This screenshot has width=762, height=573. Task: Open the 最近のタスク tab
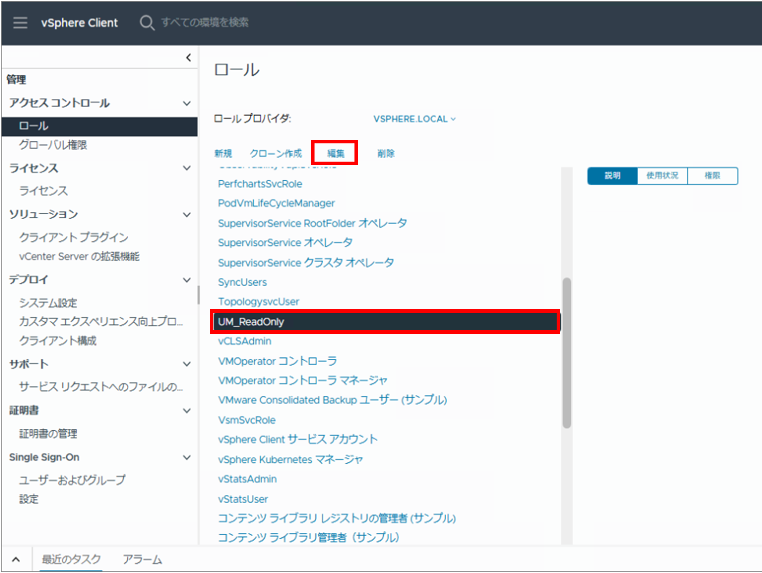[x=71, y=559]
